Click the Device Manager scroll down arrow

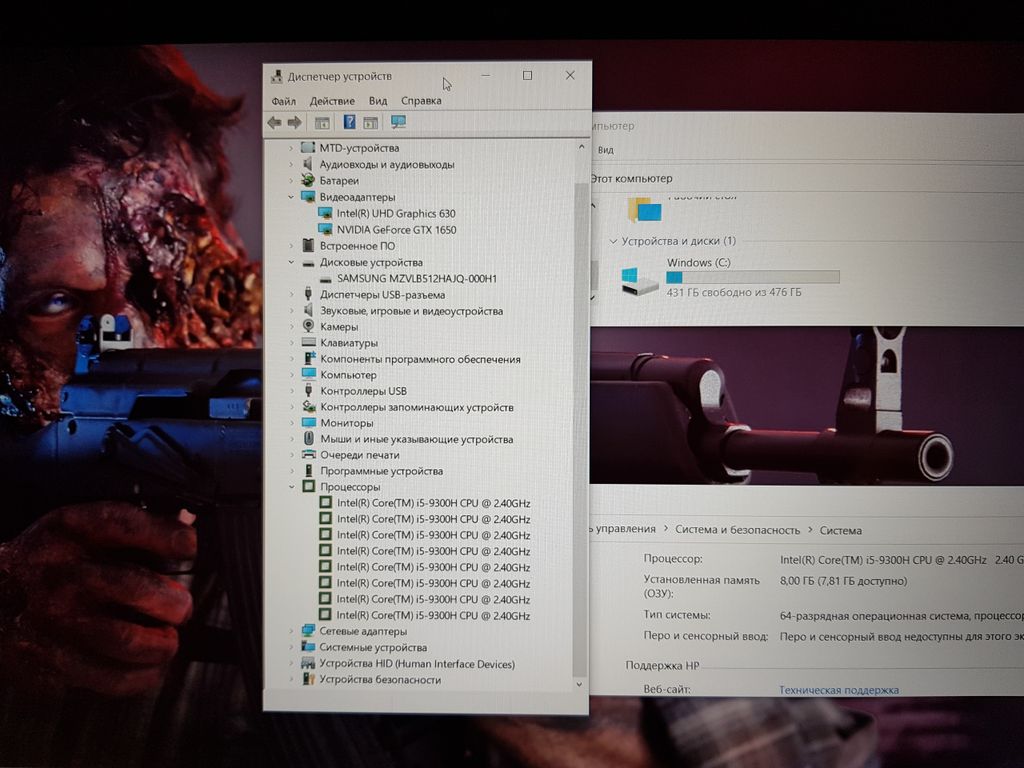579,684
